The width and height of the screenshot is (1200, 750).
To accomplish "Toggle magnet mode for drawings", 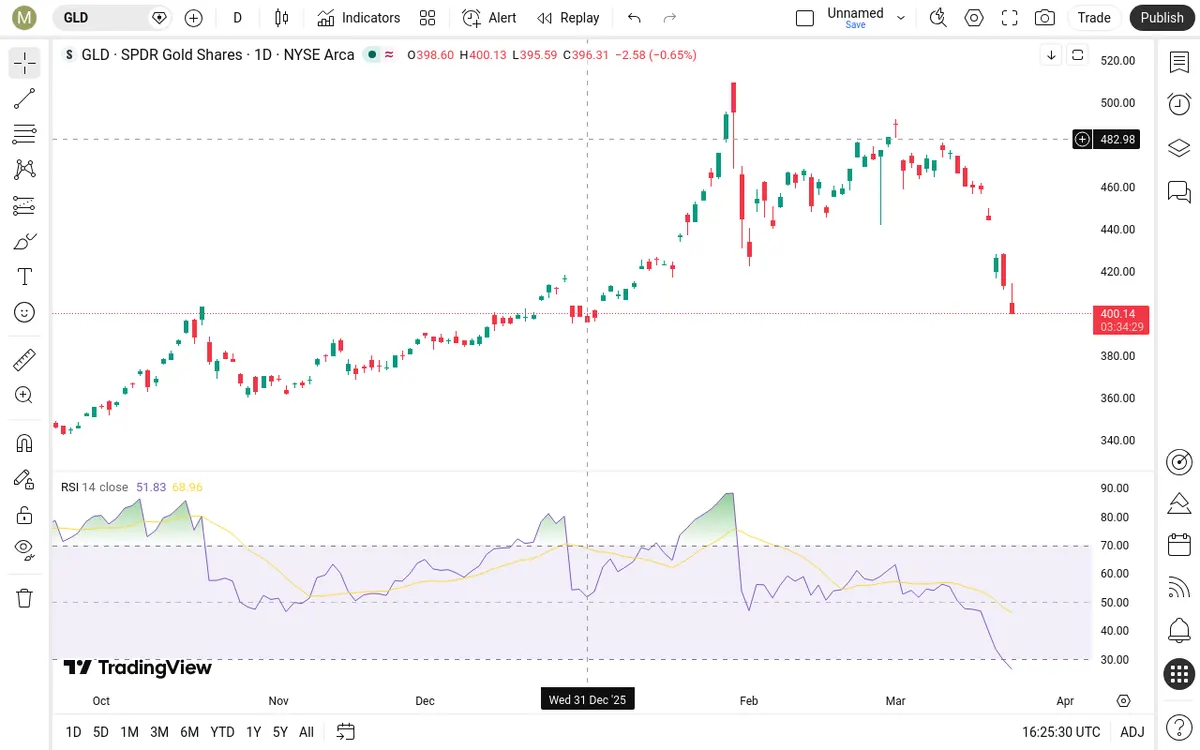I will click(25, 443).
